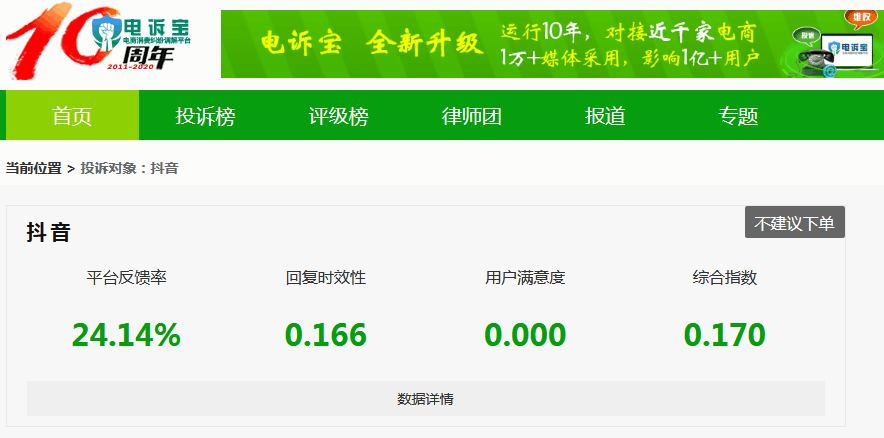
Task: Click the 0.000 value
Action: [x=525, y=335]
